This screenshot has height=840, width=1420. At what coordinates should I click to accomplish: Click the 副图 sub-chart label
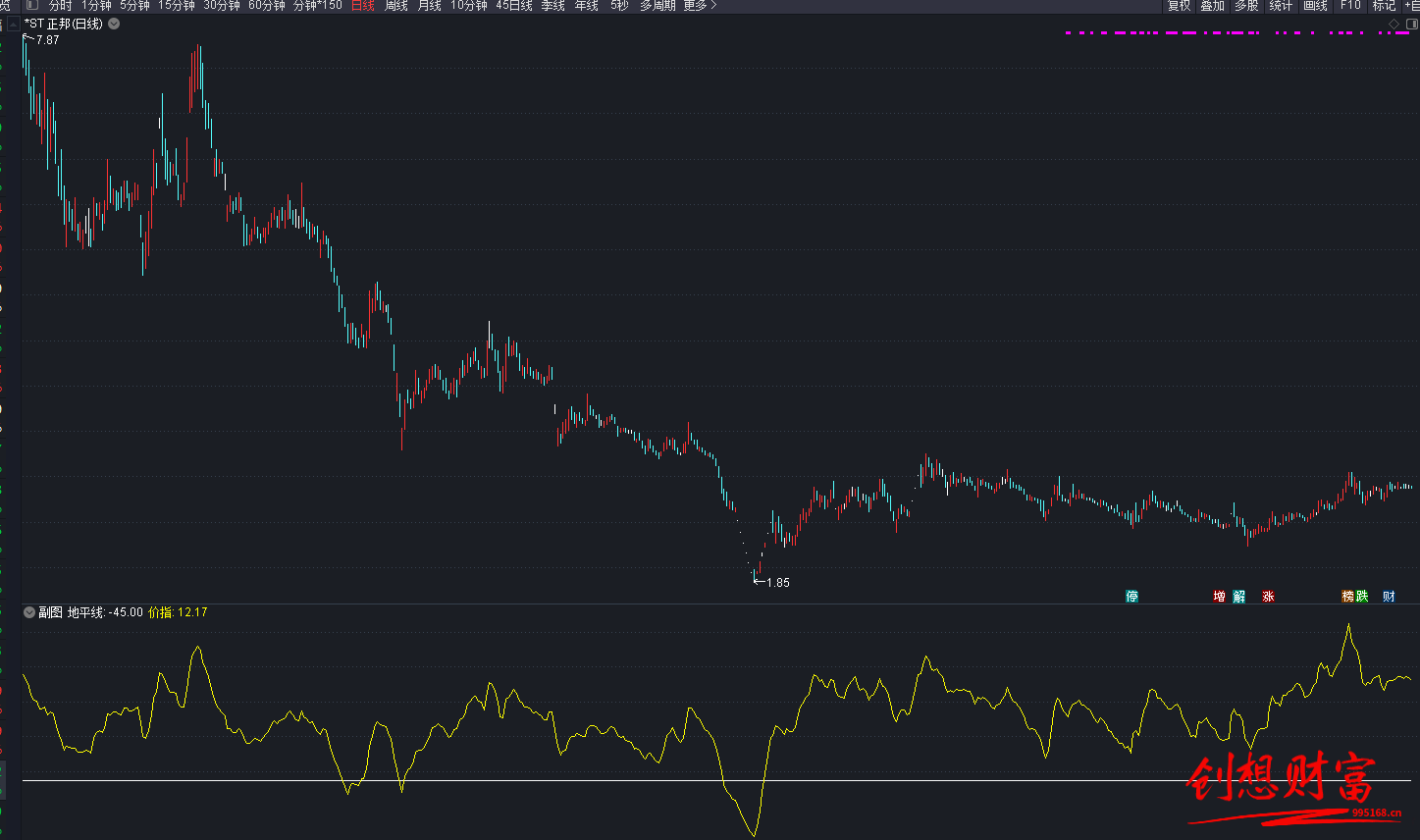[50, 612]
